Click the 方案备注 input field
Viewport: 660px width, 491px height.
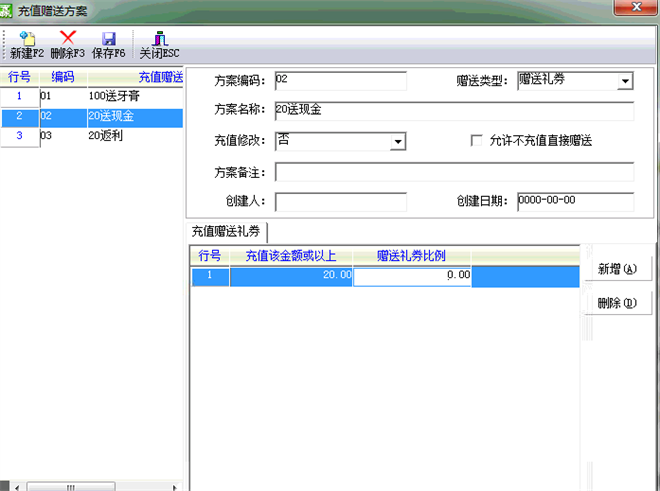tap(454, 172)
